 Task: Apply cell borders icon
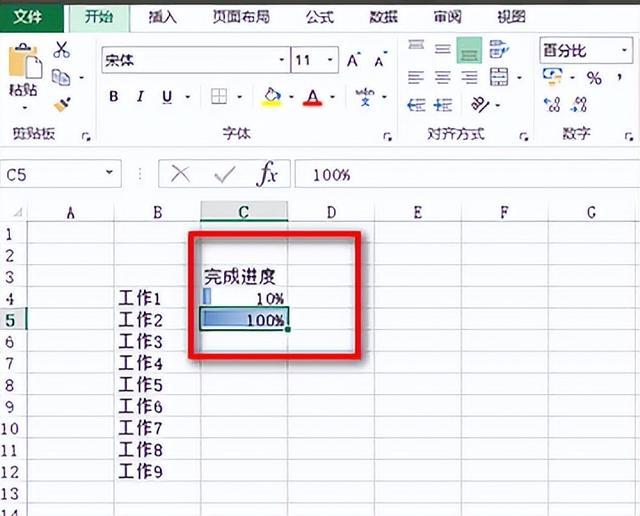click(x=219, y=97)
